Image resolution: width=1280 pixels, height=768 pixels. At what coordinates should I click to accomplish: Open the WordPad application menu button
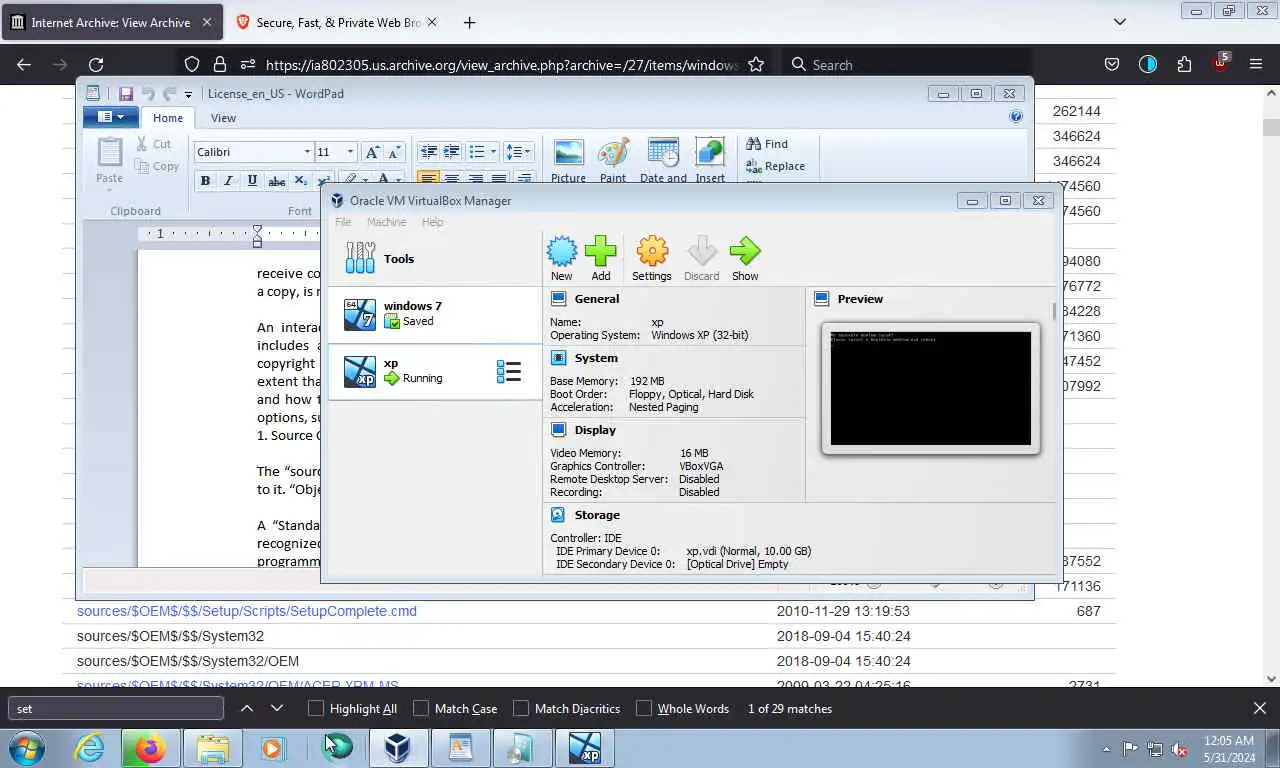pos(111,117)
